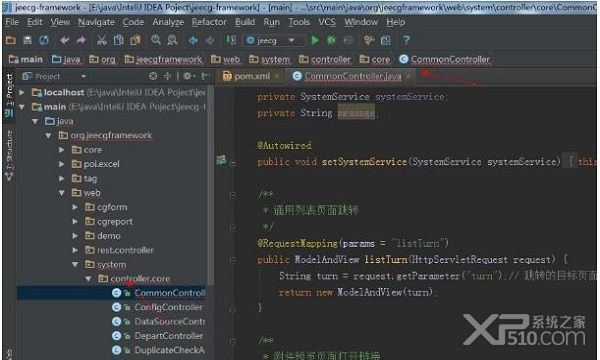The width and height of the screenshot is (600, 360).
Task: Click the Redo toolbar arrow
Action: (81, 40)
